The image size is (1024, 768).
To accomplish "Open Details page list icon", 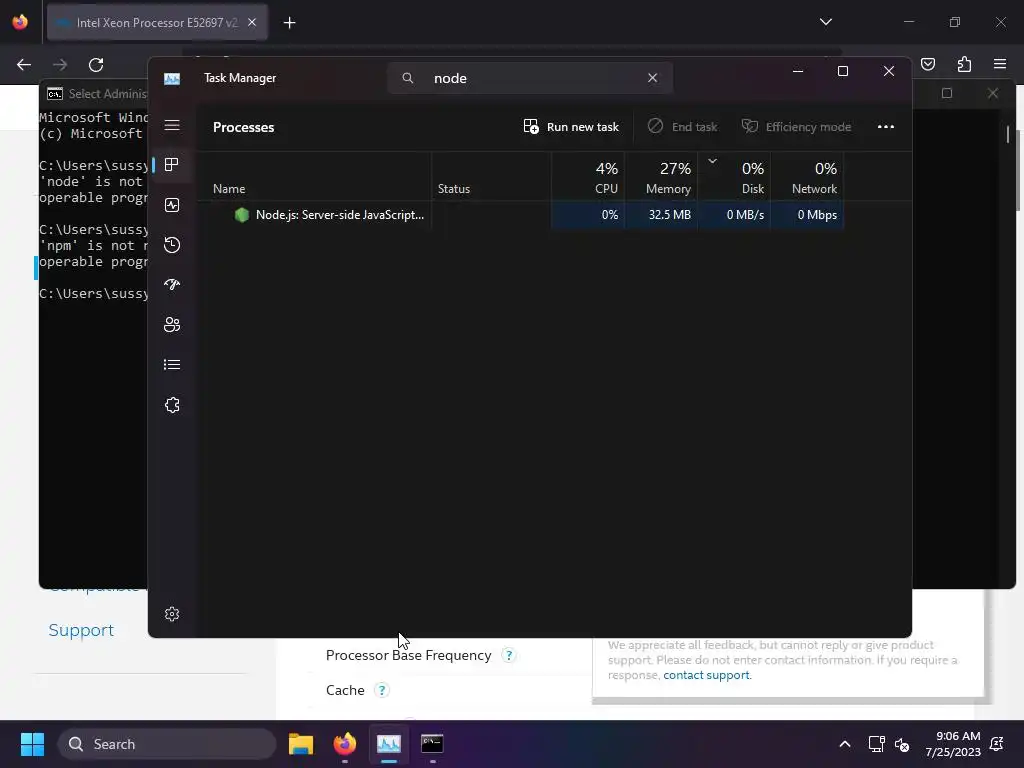I will [172, 364].
